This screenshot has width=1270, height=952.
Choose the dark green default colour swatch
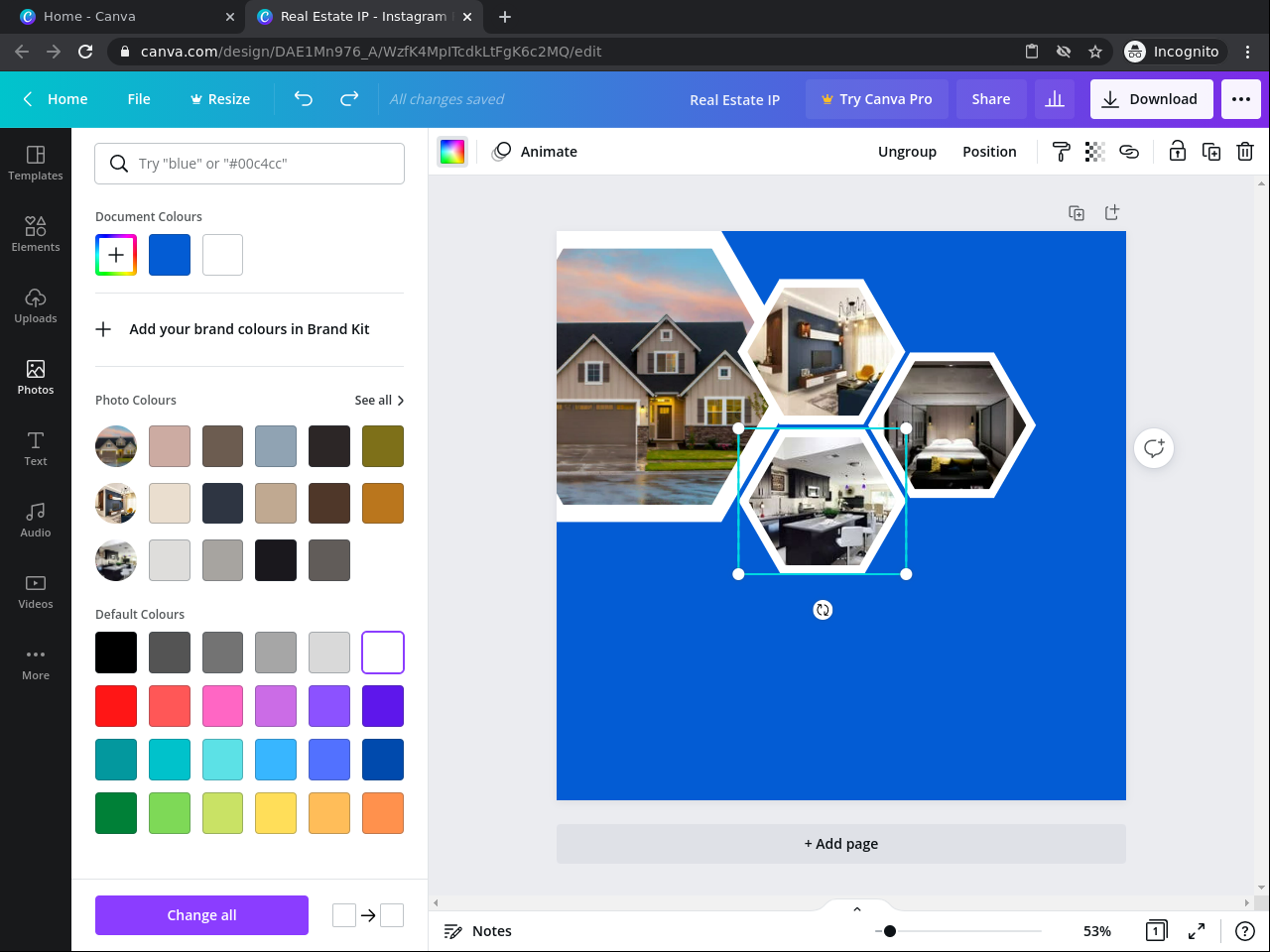[116, 813]
